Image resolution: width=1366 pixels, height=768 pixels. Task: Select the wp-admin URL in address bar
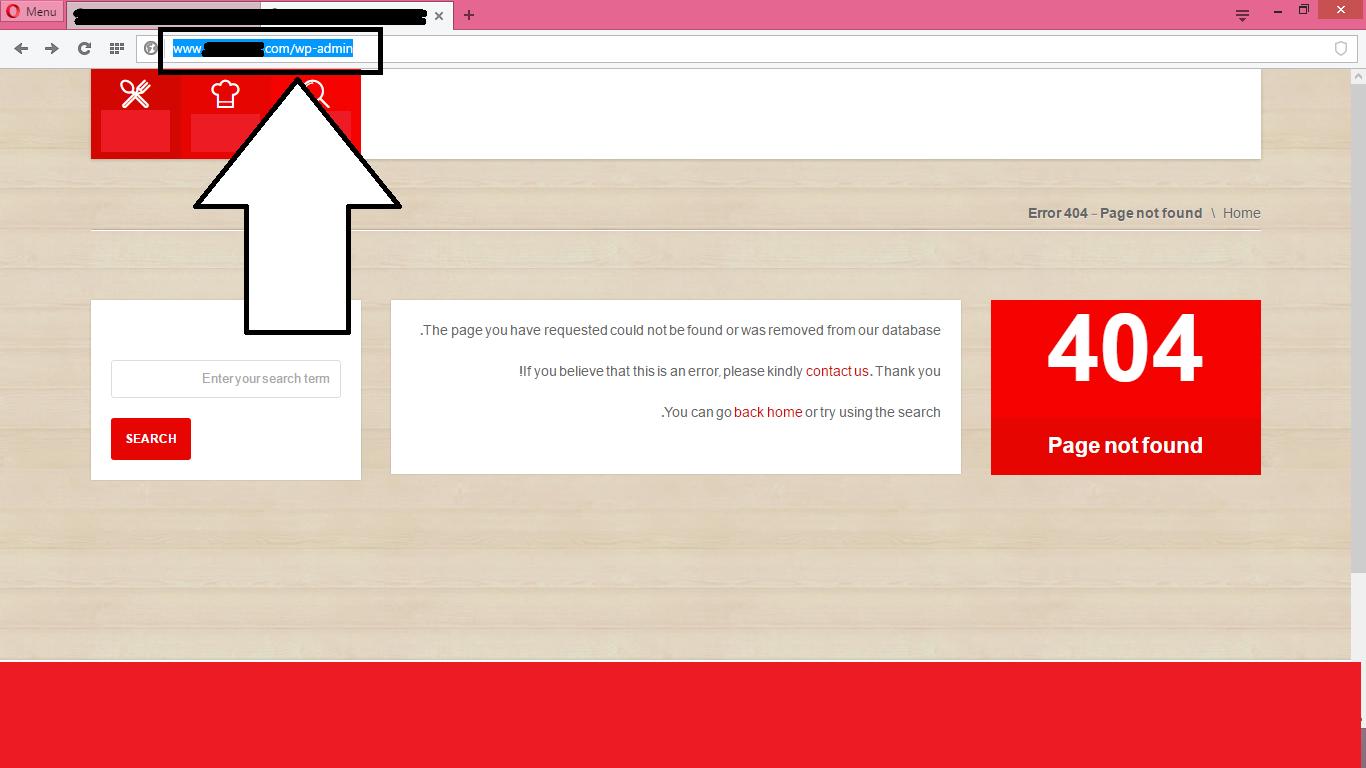pyautogui.click(x=262, y=47)
